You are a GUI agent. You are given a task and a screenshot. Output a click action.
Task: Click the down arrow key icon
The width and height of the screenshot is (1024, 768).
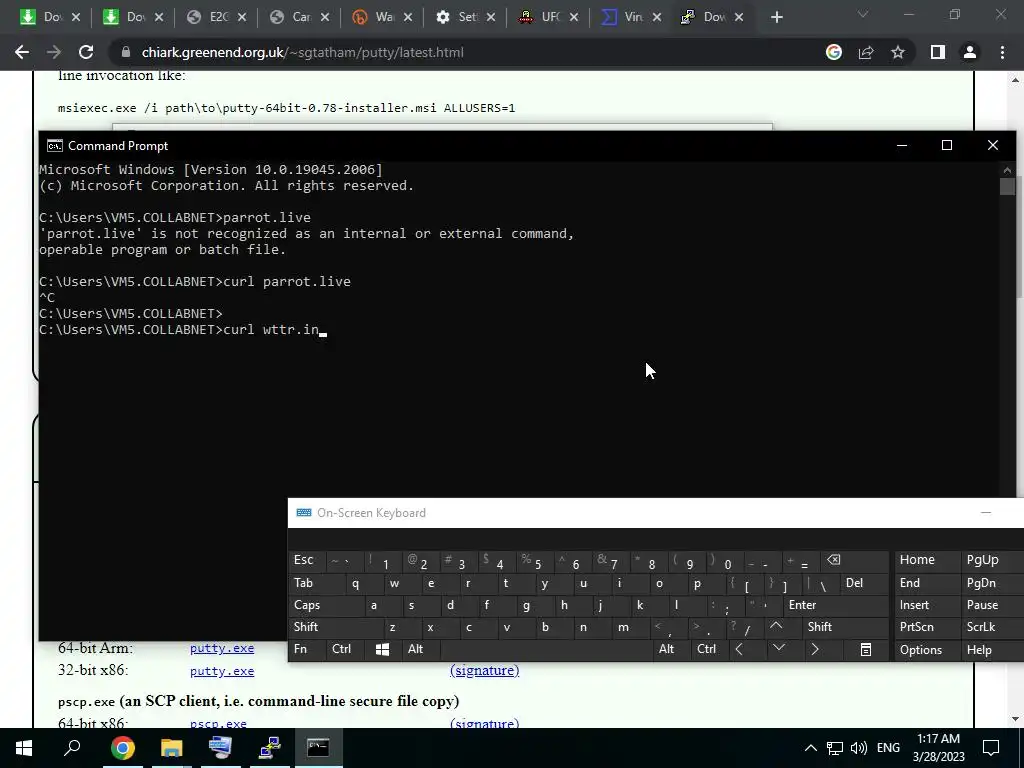coord(778,649)
